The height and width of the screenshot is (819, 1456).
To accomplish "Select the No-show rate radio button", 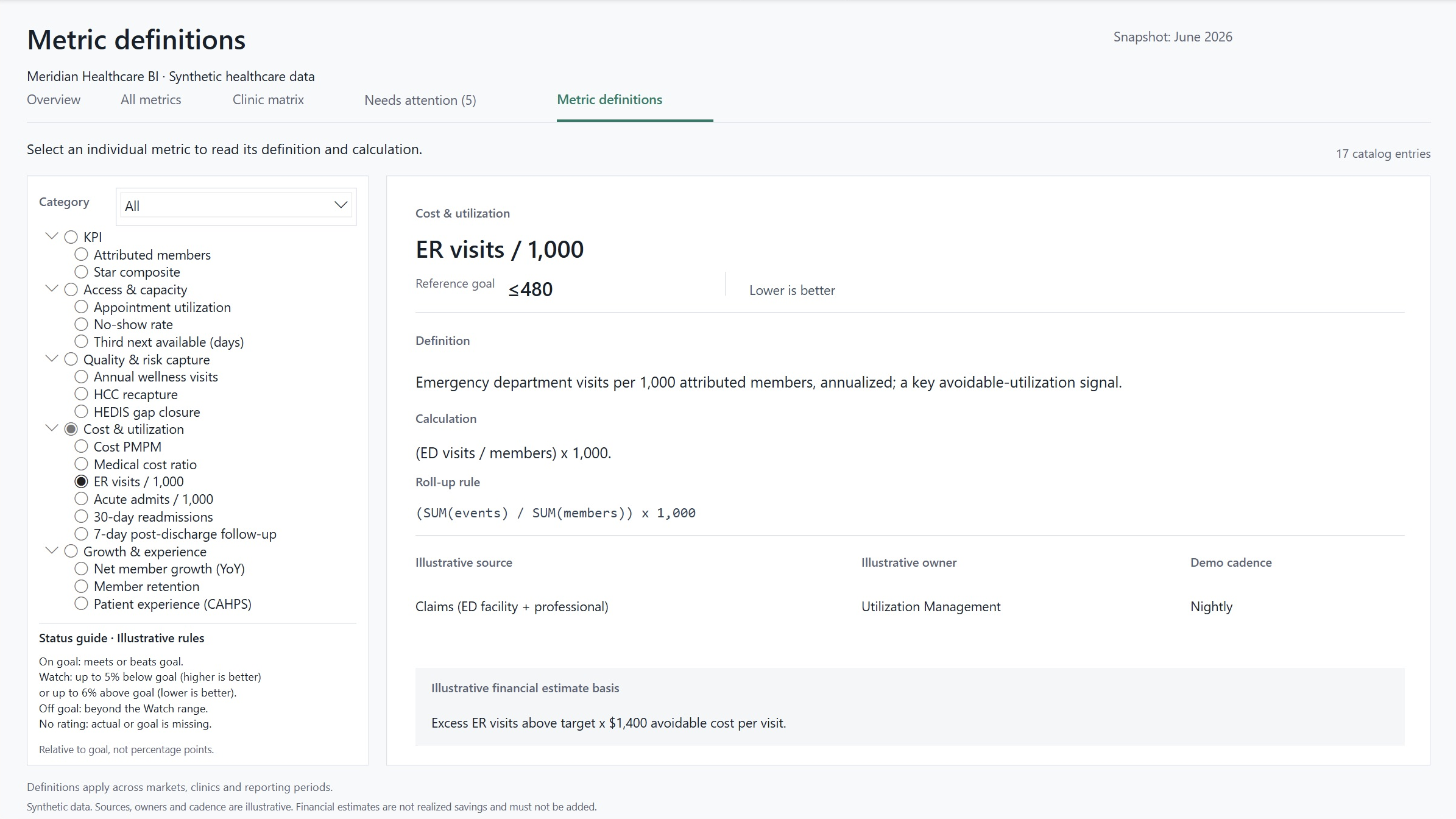I will tap(81, 324).
